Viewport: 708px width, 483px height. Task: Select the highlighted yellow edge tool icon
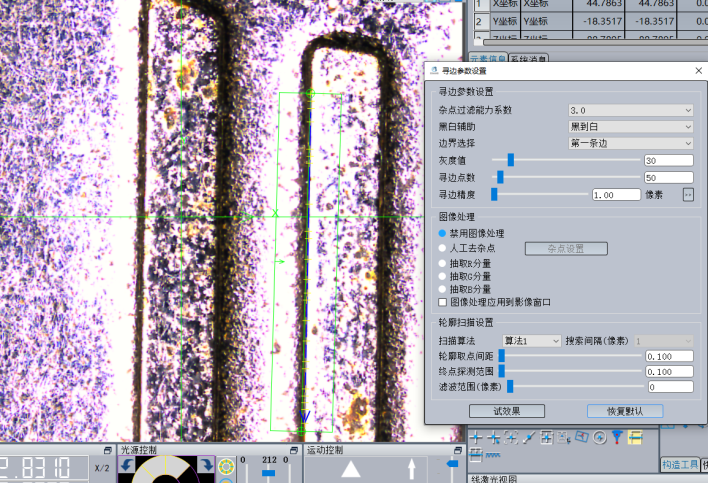click(635, 437)
